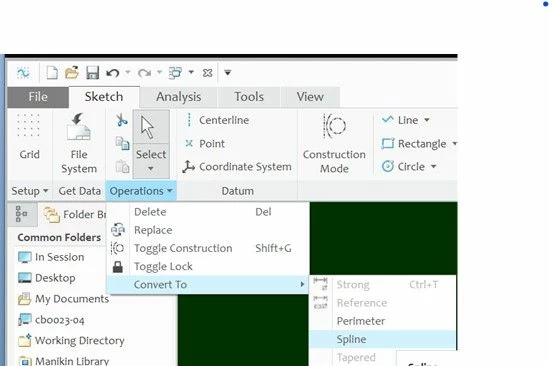Switch to the View tab
The width and height of the screenshot is (549, 366).
coord(310,97)
